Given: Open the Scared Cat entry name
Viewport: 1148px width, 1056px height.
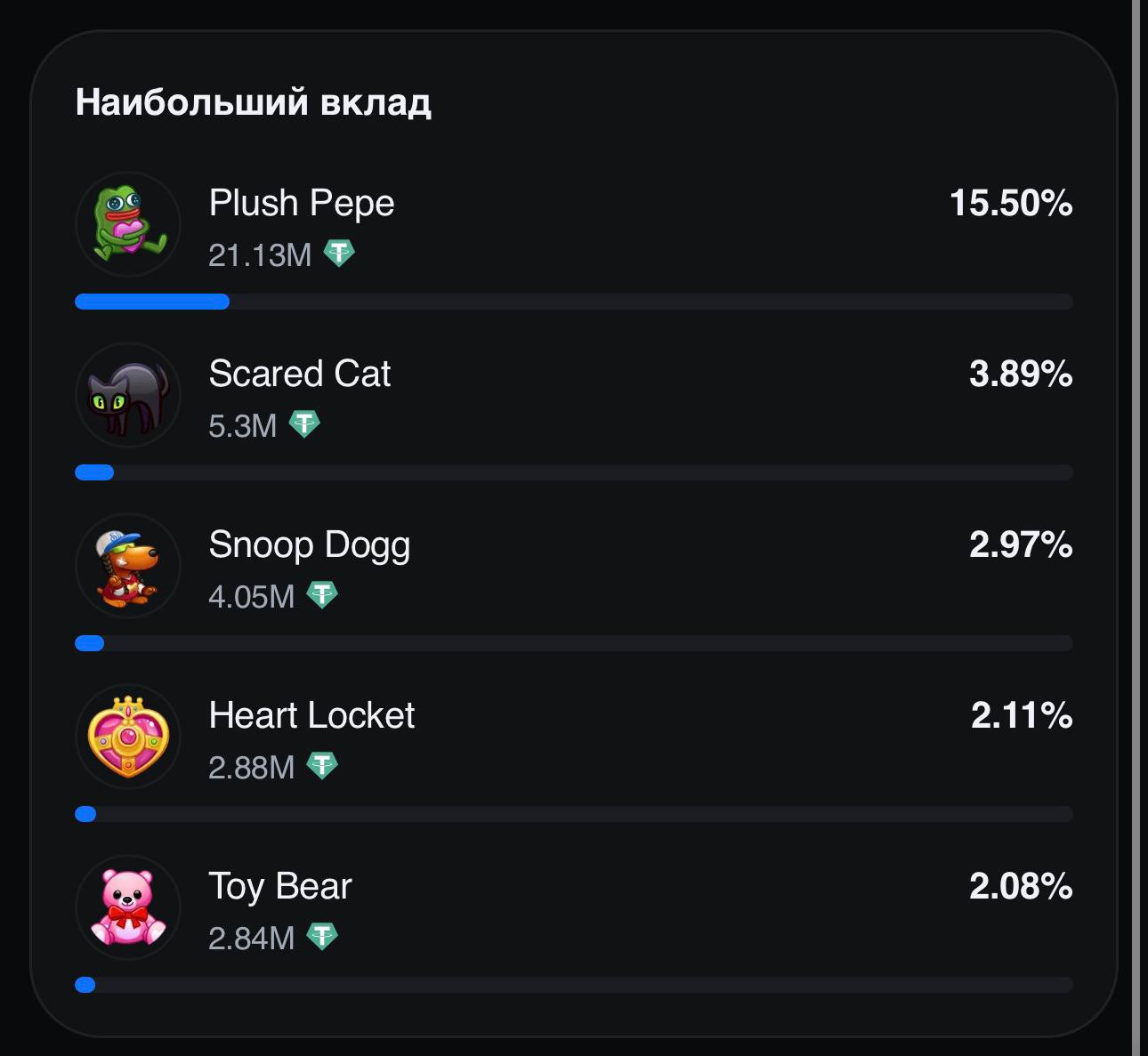Looking at the screenshot, I should tap(300, 374).
